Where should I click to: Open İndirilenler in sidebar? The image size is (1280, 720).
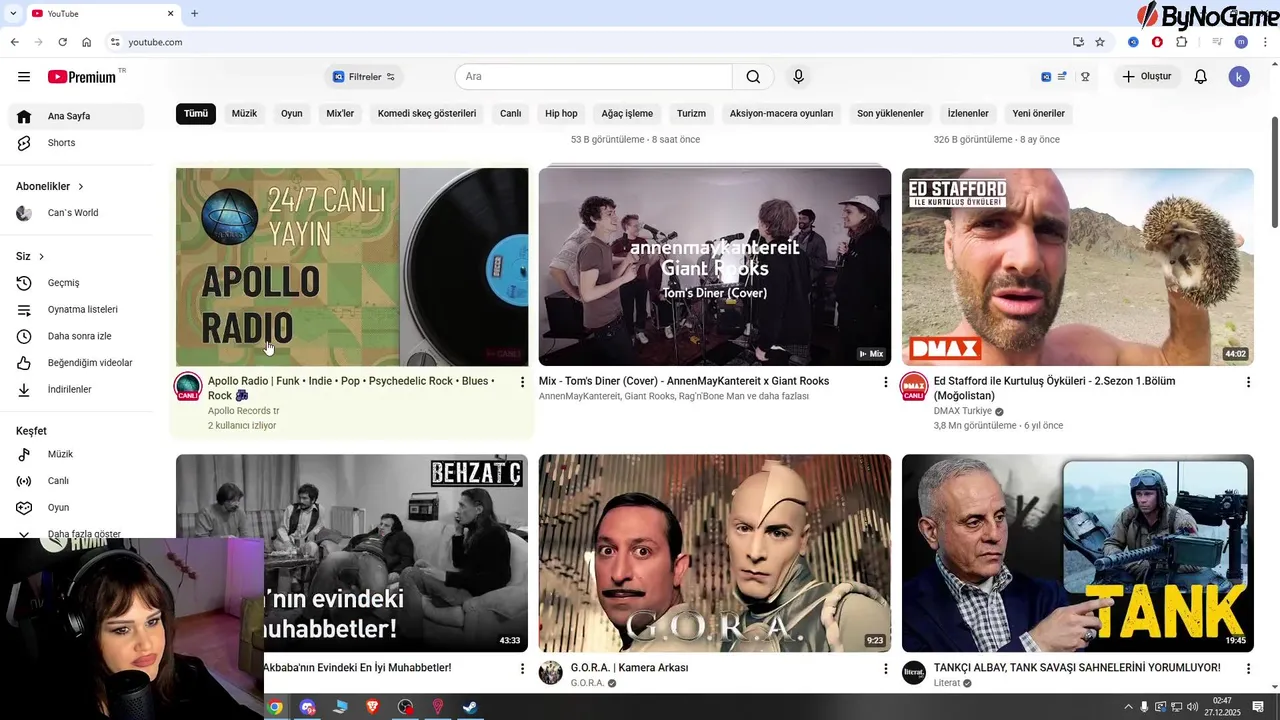click(x=76, y=389)
